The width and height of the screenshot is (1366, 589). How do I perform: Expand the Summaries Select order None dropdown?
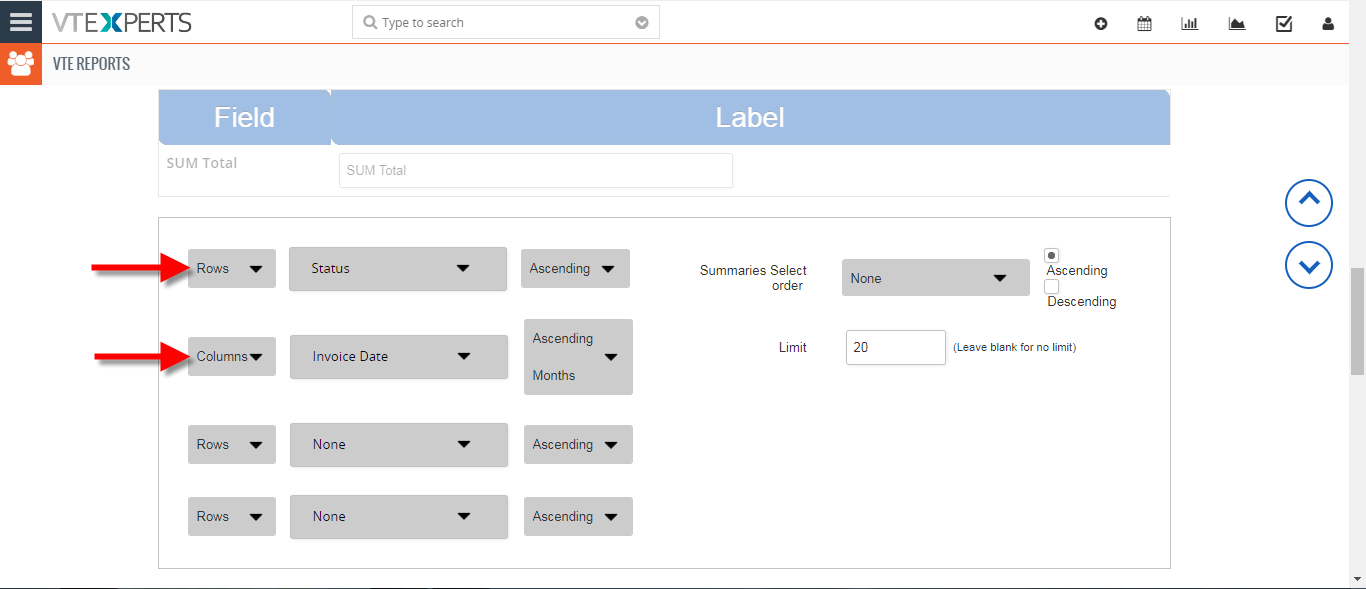click(936, 278)
